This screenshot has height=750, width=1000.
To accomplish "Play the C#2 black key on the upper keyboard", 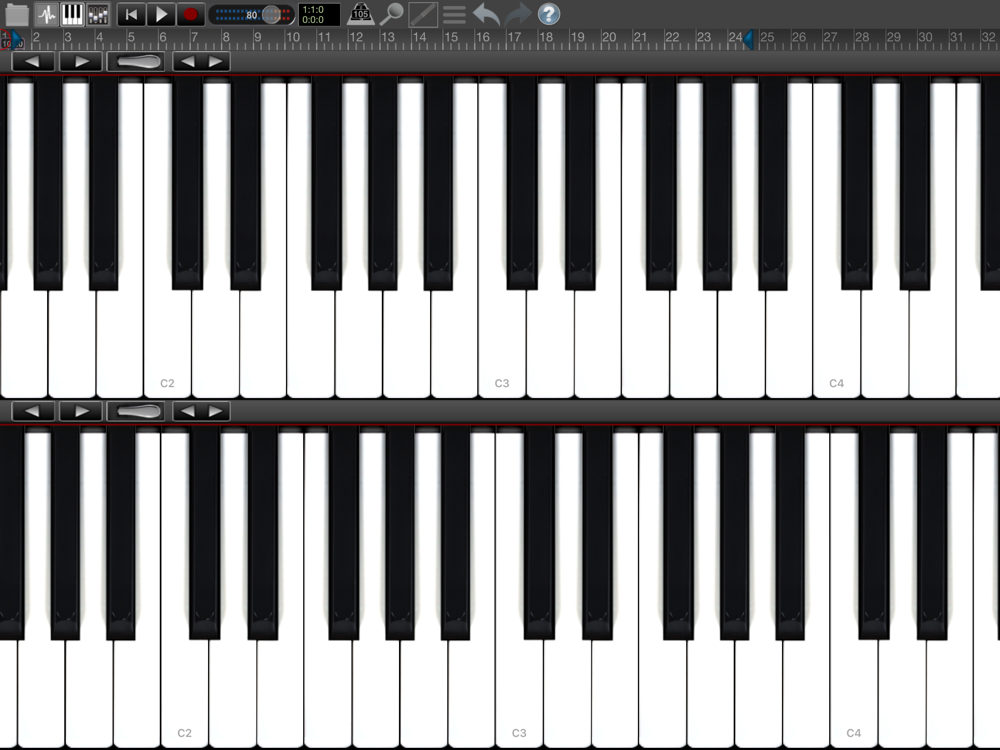I will tap(188, 182).
